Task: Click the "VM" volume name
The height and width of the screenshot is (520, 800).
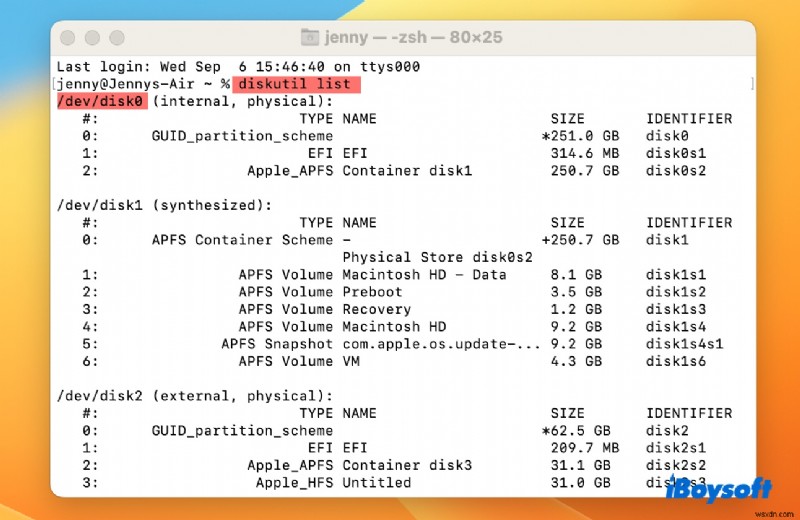Action: coord(351,361)
